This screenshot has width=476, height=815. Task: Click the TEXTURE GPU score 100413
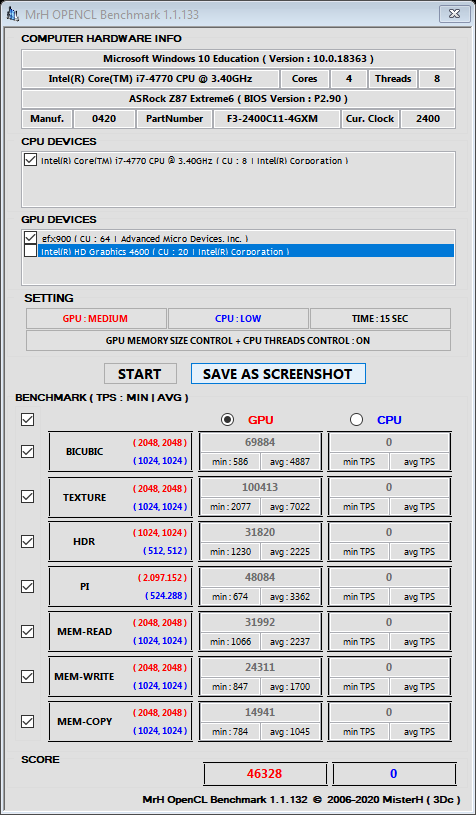tap(260, 487)
